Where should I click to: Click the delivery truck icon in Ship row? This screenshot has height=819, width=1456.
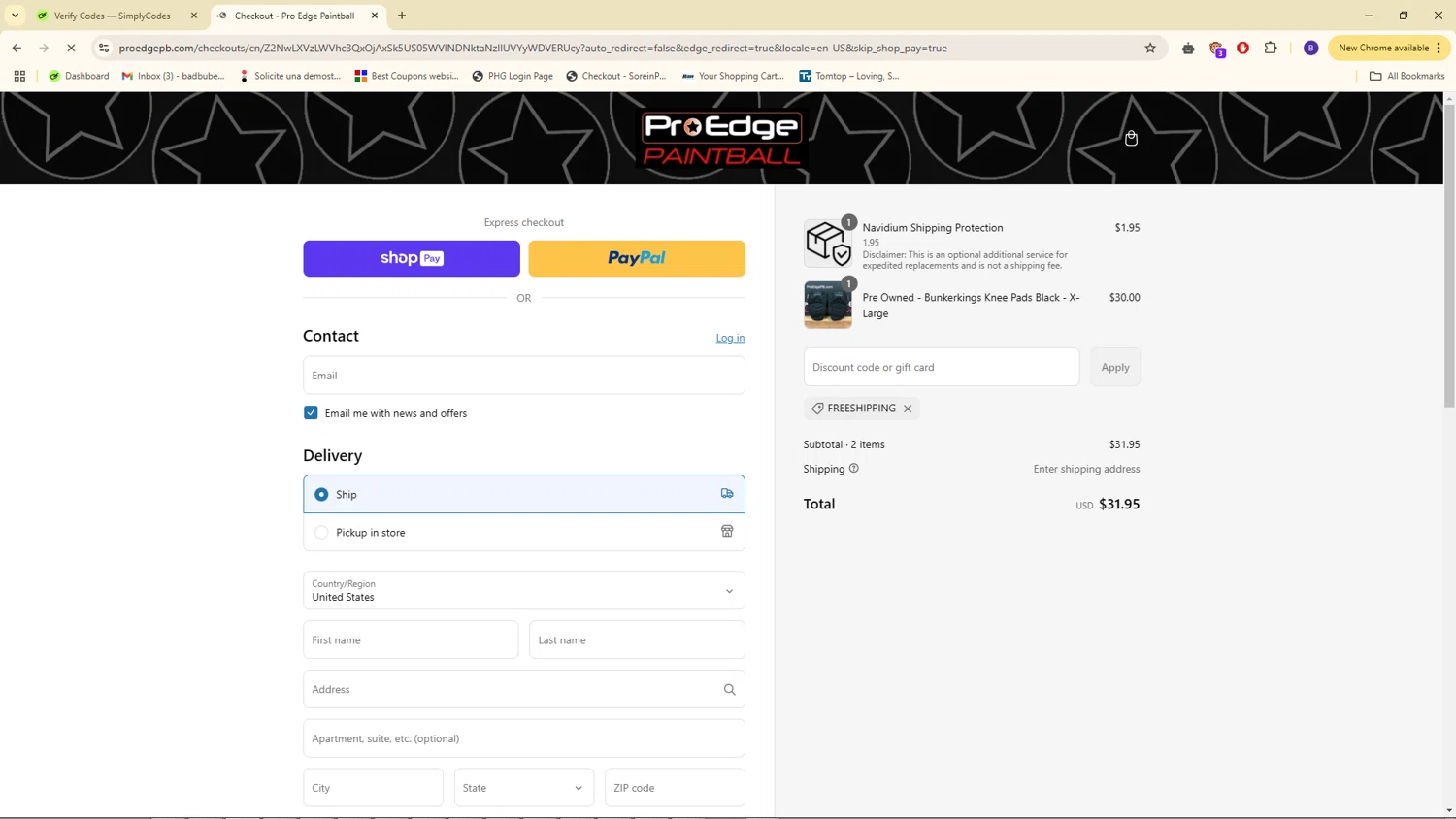tap(727, 494)
